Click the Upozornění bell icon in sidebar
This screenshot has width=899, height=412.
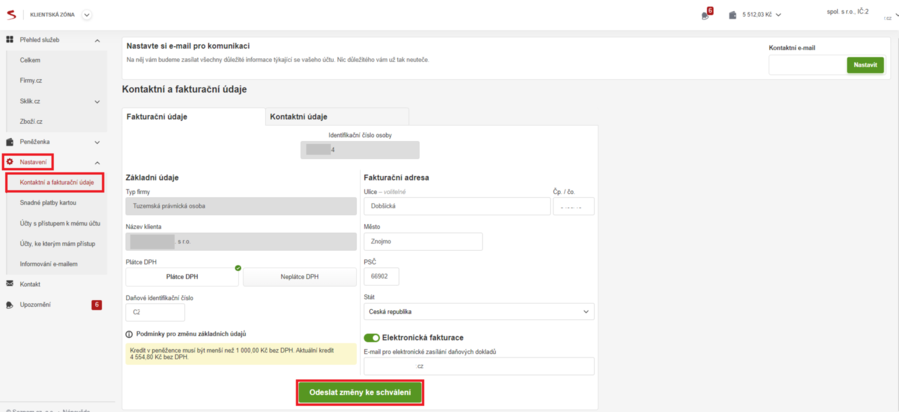tap(10, 304)
